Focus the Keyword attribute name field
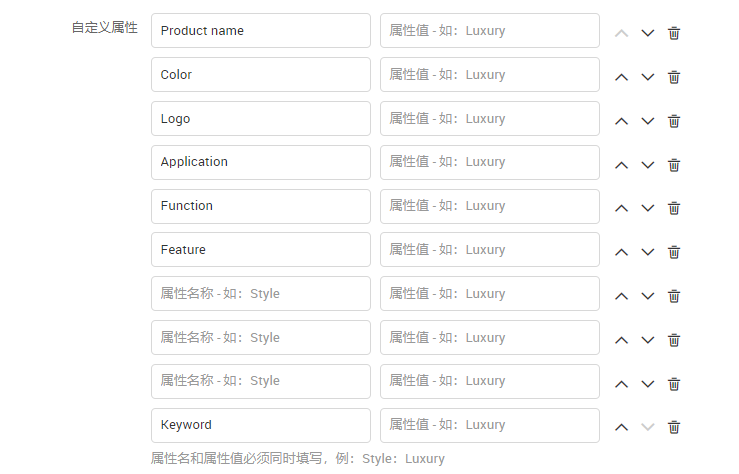Screen dimensions: 739x474 pyautogui.click(x=261, y=425)
